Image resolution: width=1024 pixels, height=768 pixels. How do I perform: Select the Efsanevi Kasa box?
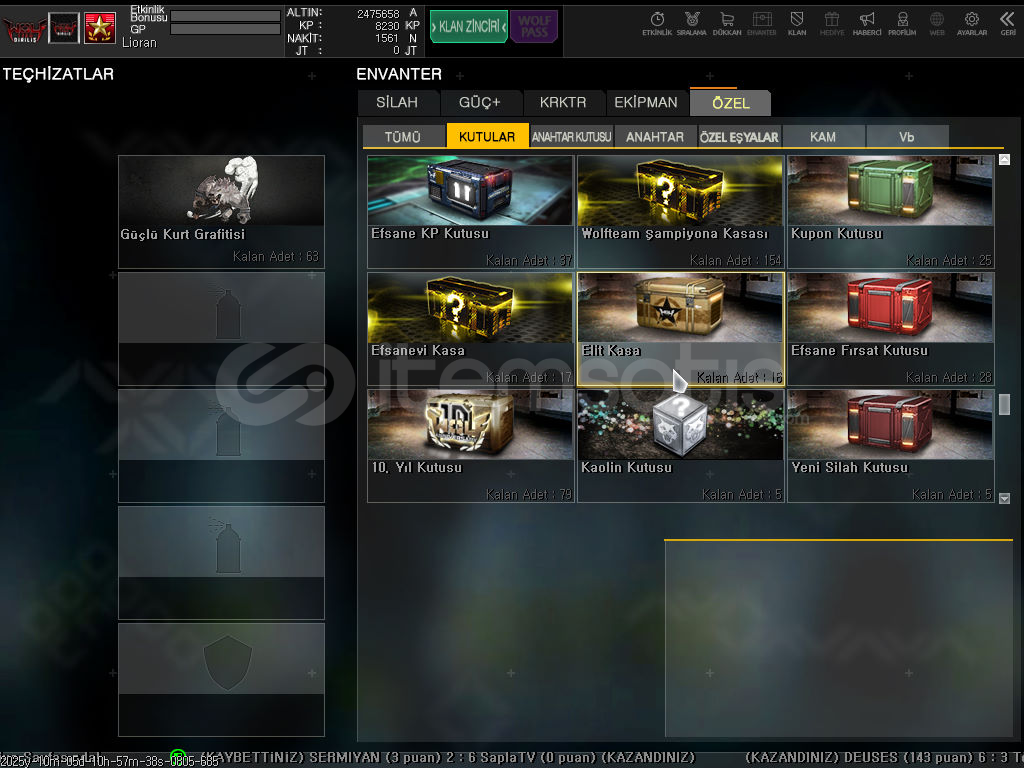click(470, 329)
